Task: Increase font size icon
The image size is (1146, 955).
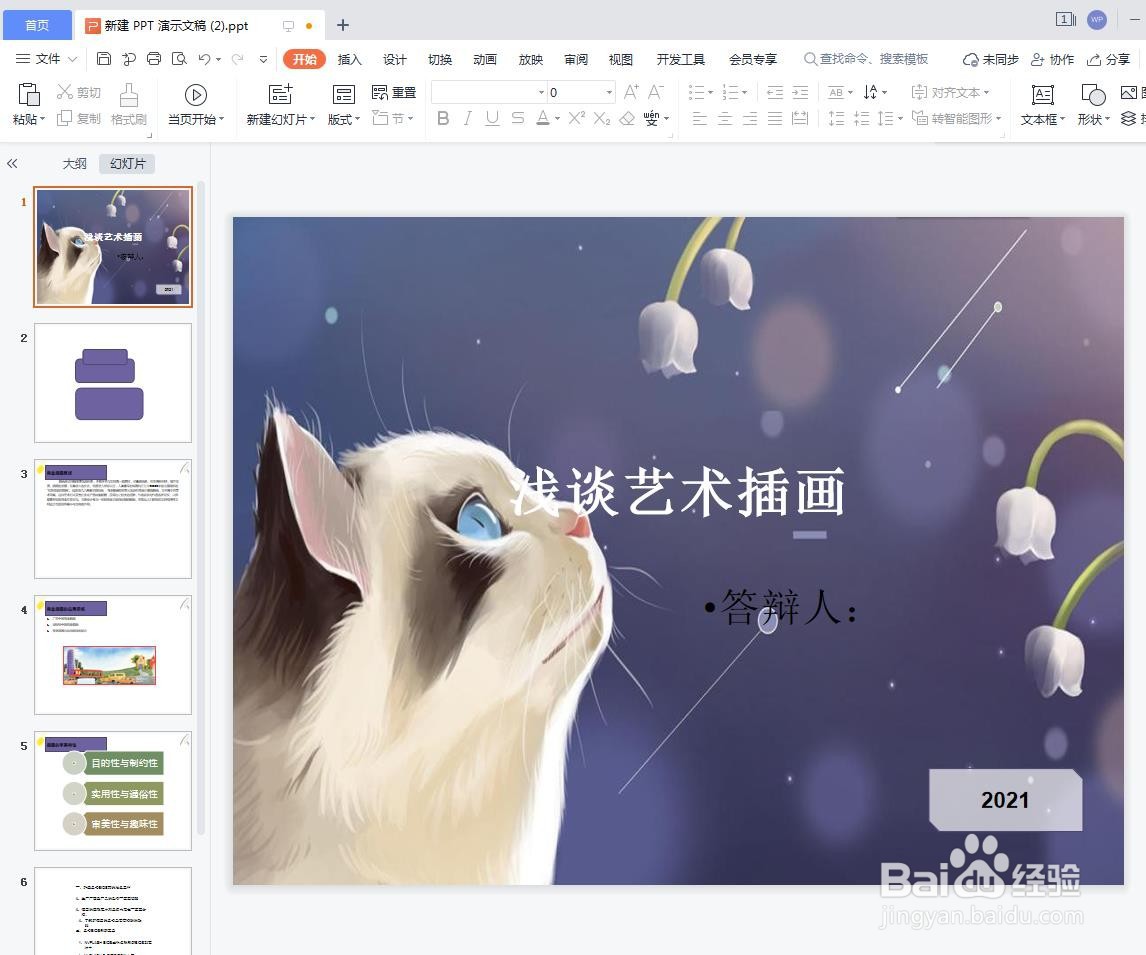Action: [x=631, y=92]
